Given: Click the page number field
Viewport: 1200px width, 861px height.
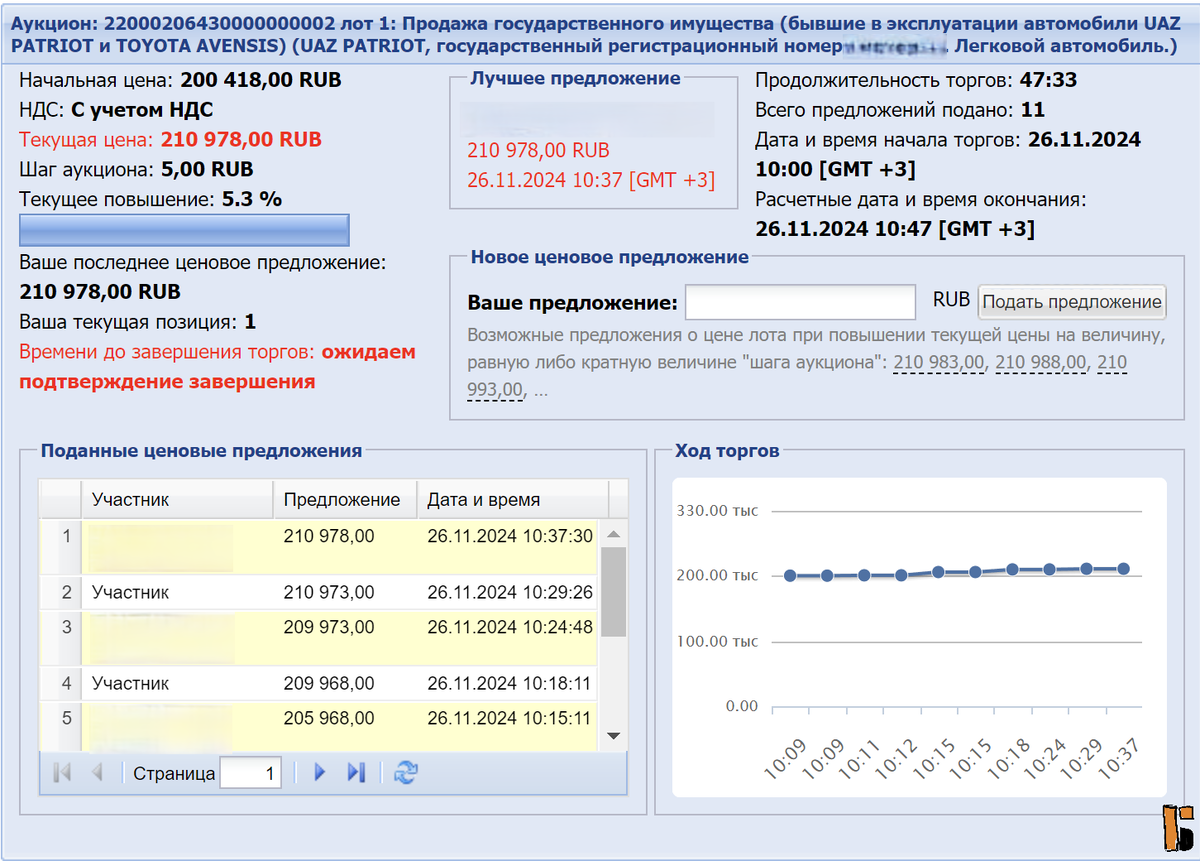Looking at the screenshot, I should pyautogui.click(x=250, y=773).
